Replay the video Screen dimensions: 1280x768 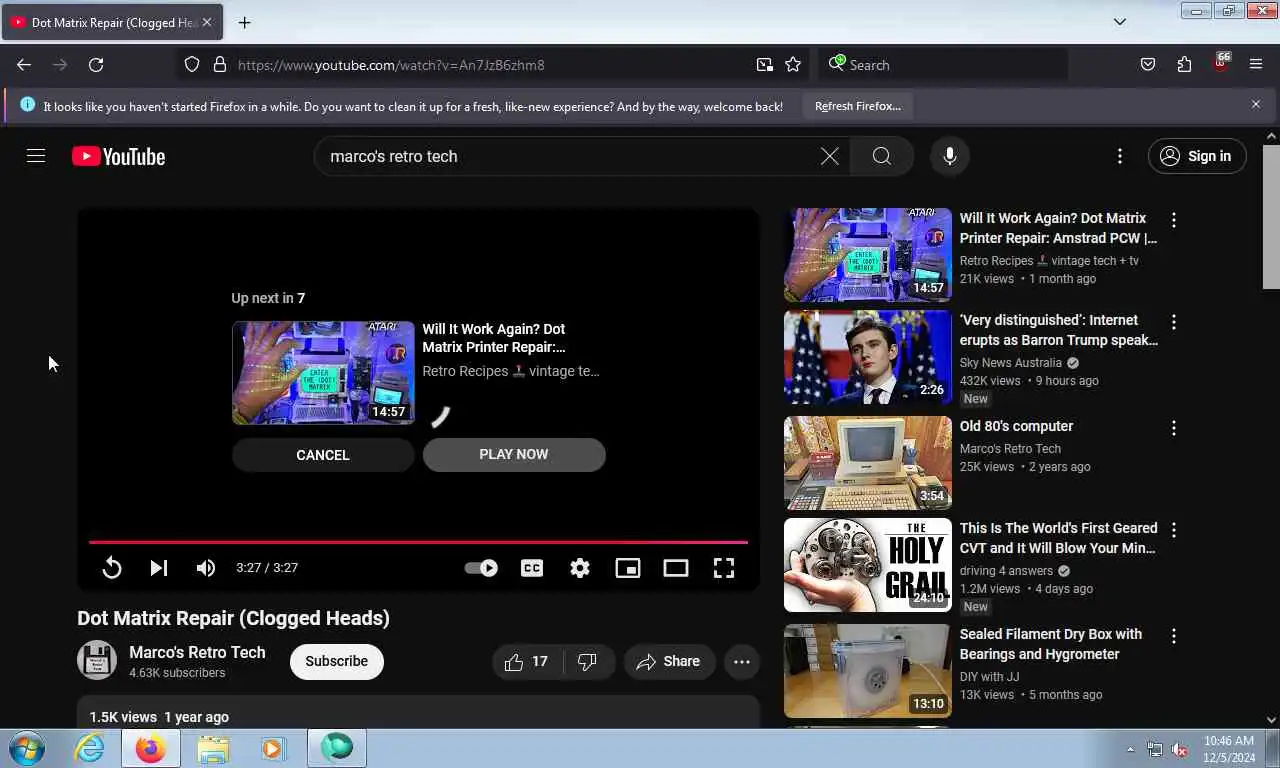(x=112, y=568)
